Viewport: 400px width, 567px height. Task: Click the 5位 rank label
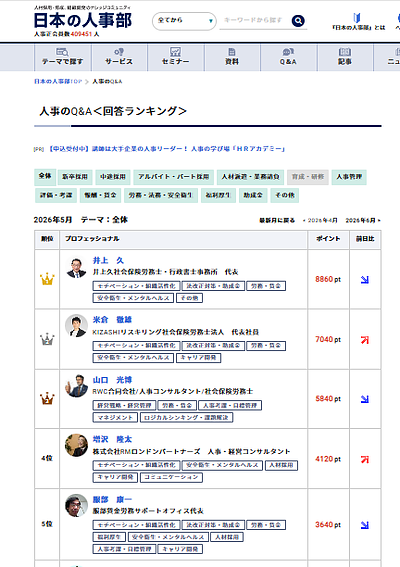coord(47,524)
